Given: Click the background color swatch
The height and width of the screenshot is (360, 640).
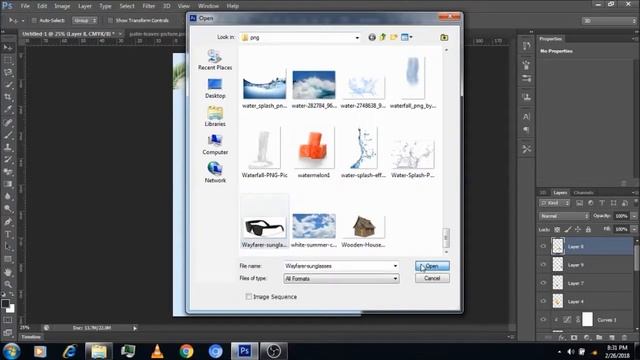Looking at the screenshot, I should [x=11, y=309].
